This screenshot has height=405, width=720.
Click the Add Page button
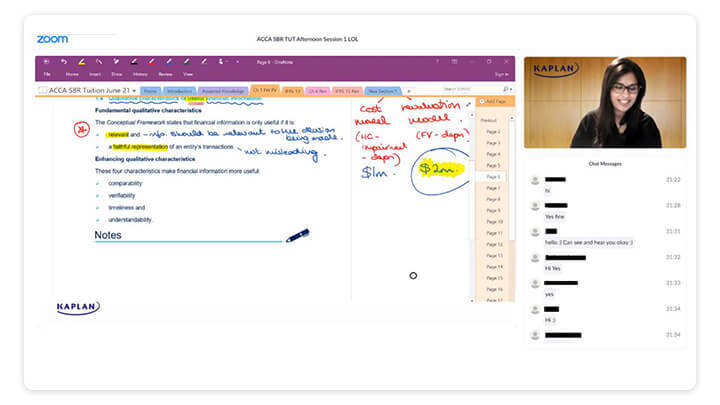(x=495, y=101)
